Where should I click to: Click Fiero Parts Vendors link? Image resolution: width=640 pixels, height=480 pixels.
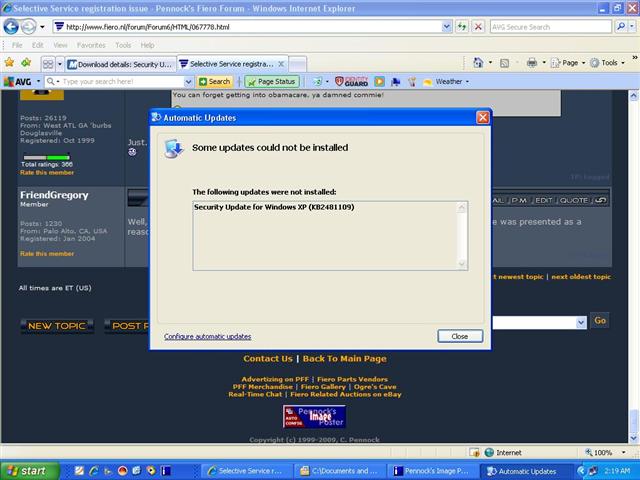[352, 379]
